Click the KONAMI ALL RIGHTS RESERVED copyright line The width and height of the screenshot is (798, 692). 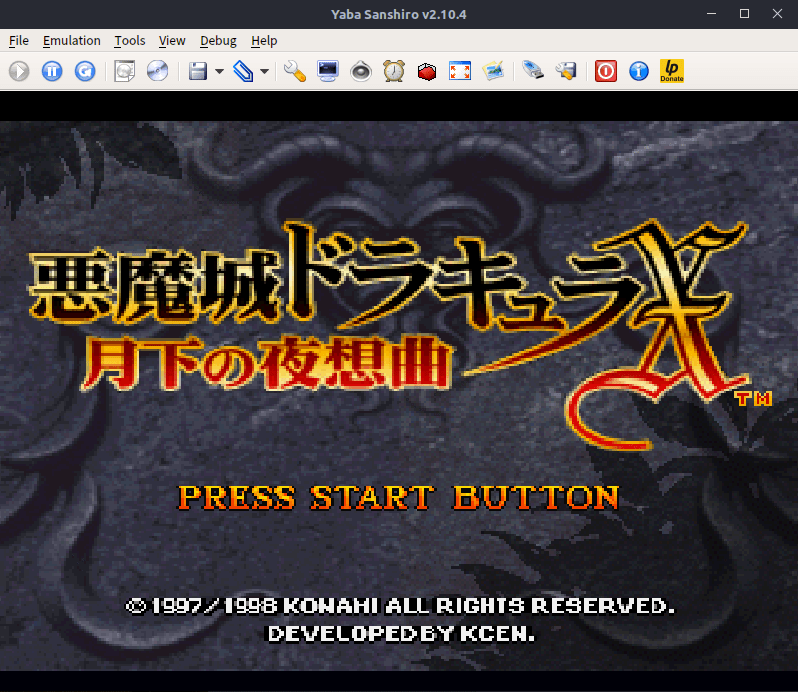[x=401, y=606]
